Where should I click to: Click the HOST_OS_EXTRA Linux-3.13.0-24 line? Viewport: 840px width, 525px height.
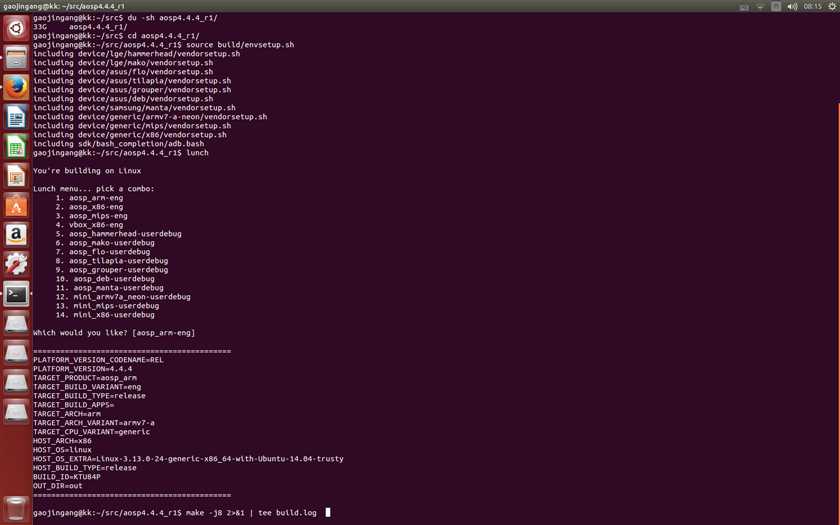click(x=189, y=459)
